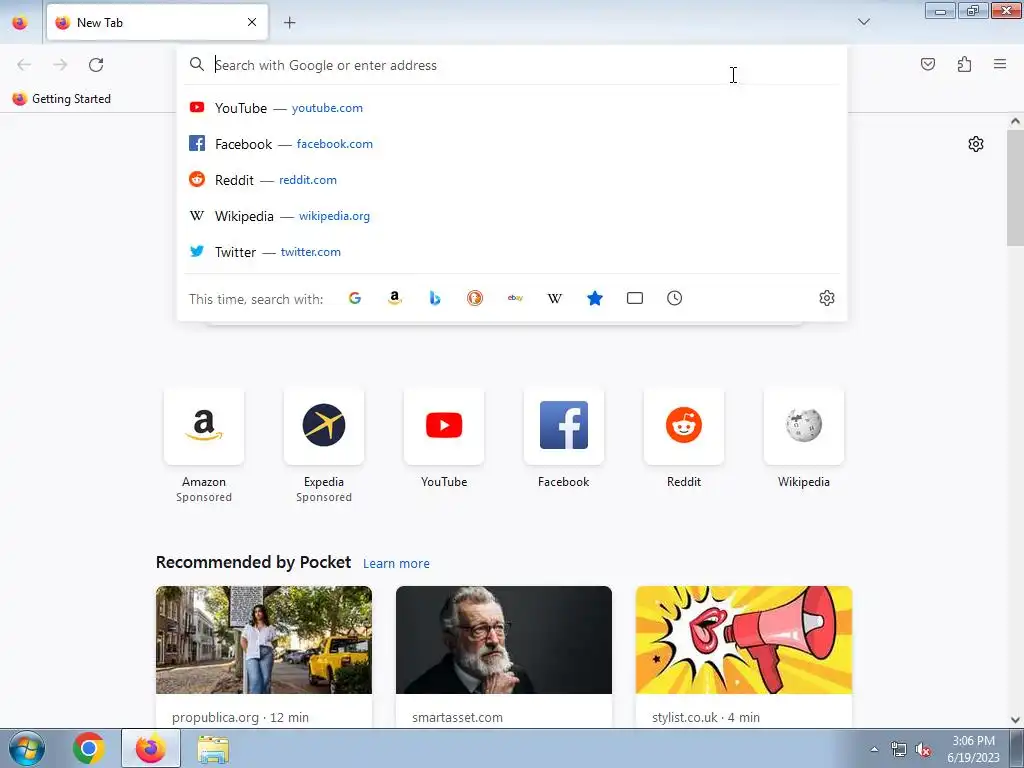Open the smartasset.com Pocket story

click(504, 656)
